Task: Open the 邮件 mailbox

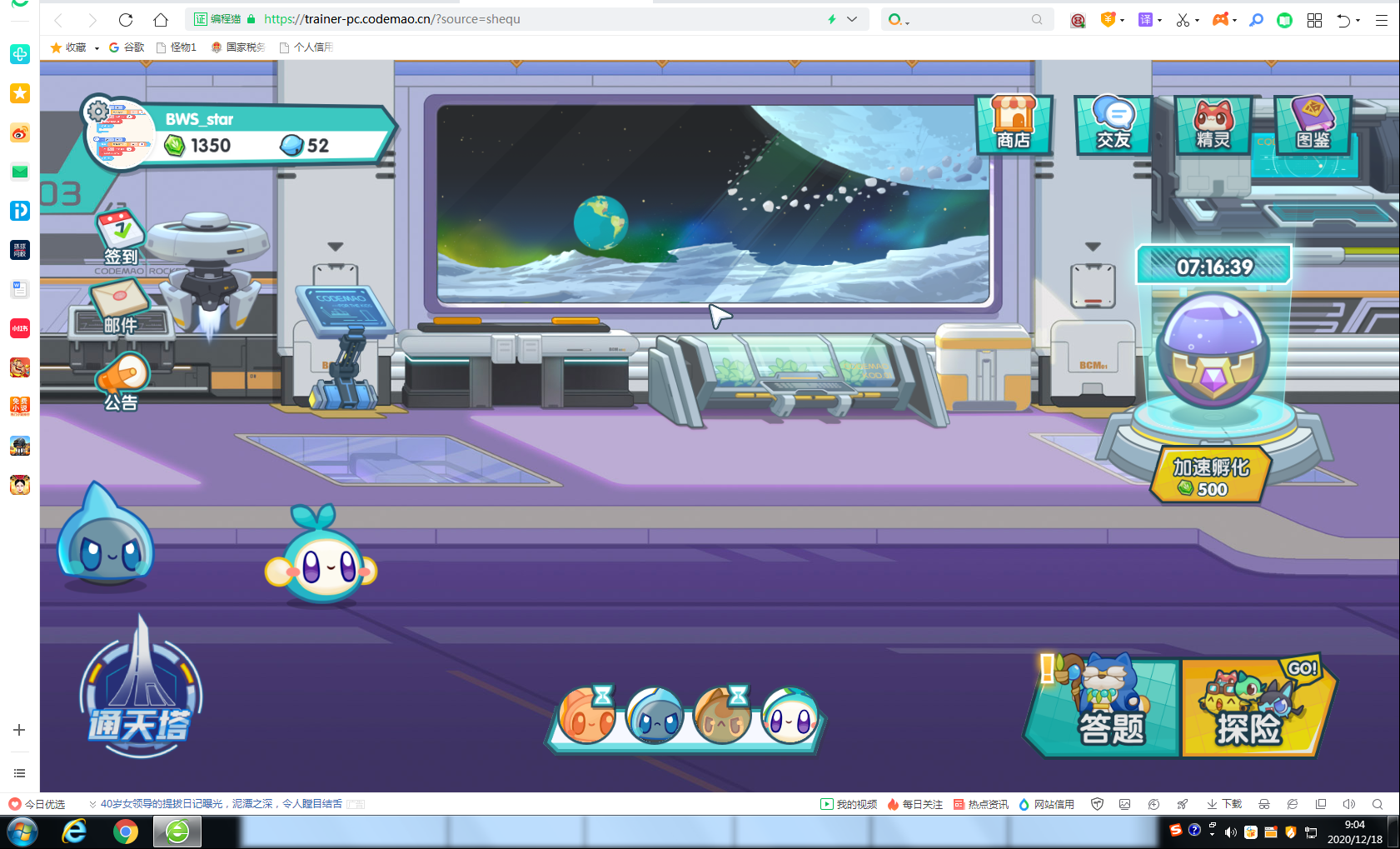Action: point(120,307)
